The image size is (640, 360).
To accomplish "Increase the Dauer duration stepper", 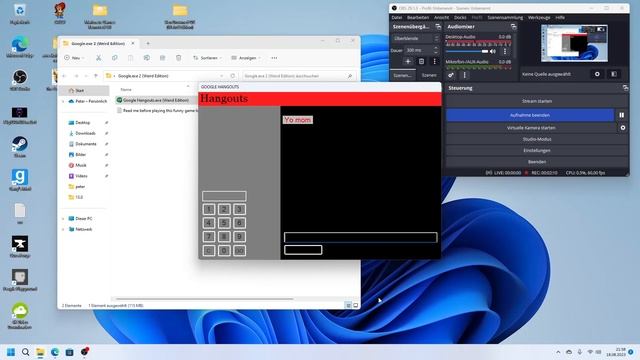I will click(436, 48).
